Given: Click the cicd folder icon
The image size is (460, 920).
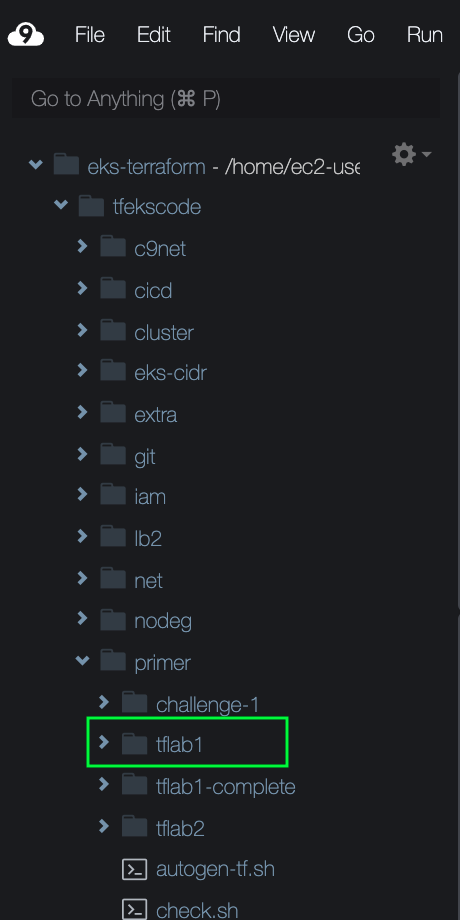Looking at the screenshot, I should 113,289.
